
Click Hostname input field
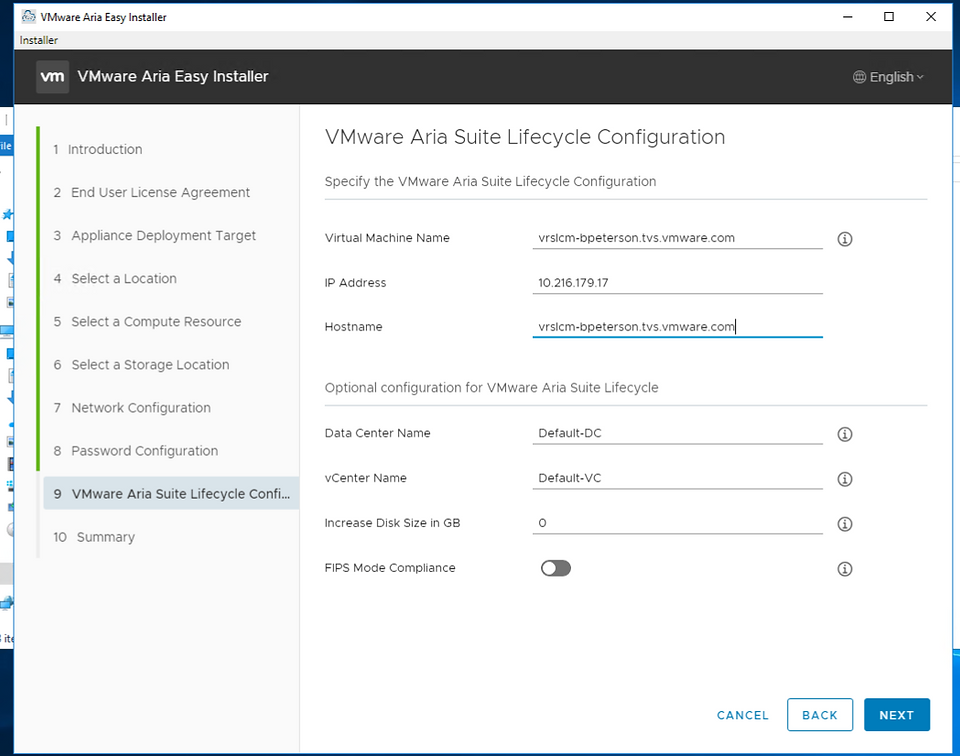point(677,327)
